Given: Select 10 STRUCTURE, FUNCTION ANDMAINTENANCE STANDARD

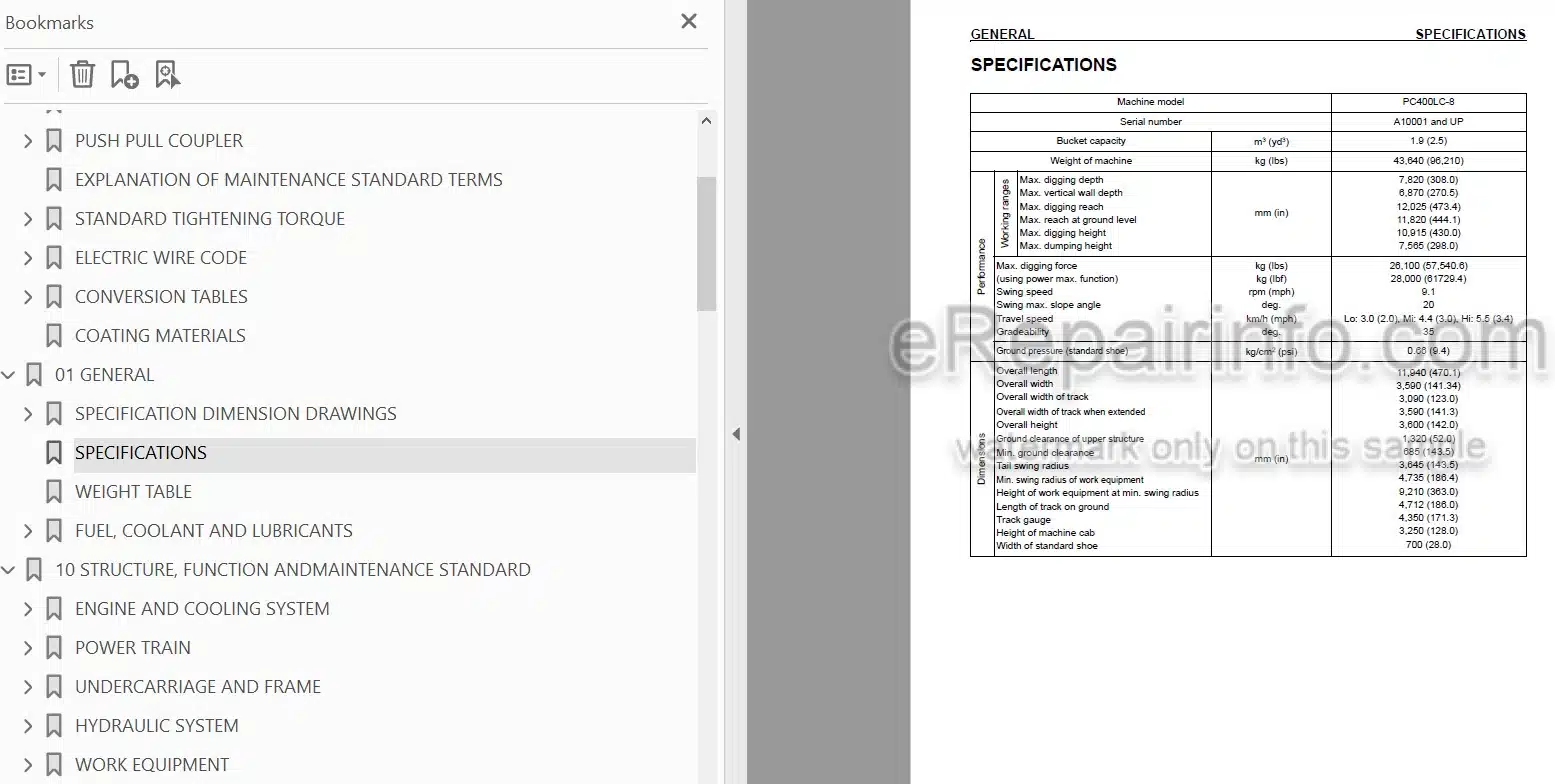Looking at the screenshot, I should [293, 570].
